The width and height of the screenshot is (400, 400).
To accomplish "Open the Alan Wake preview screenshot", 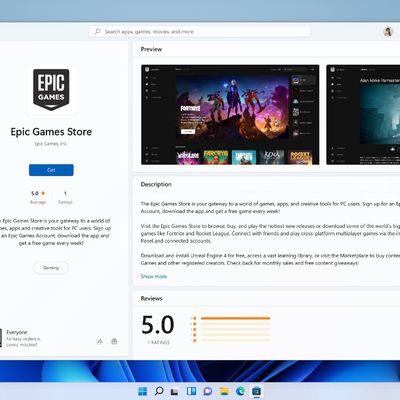I will click(363, 115).
